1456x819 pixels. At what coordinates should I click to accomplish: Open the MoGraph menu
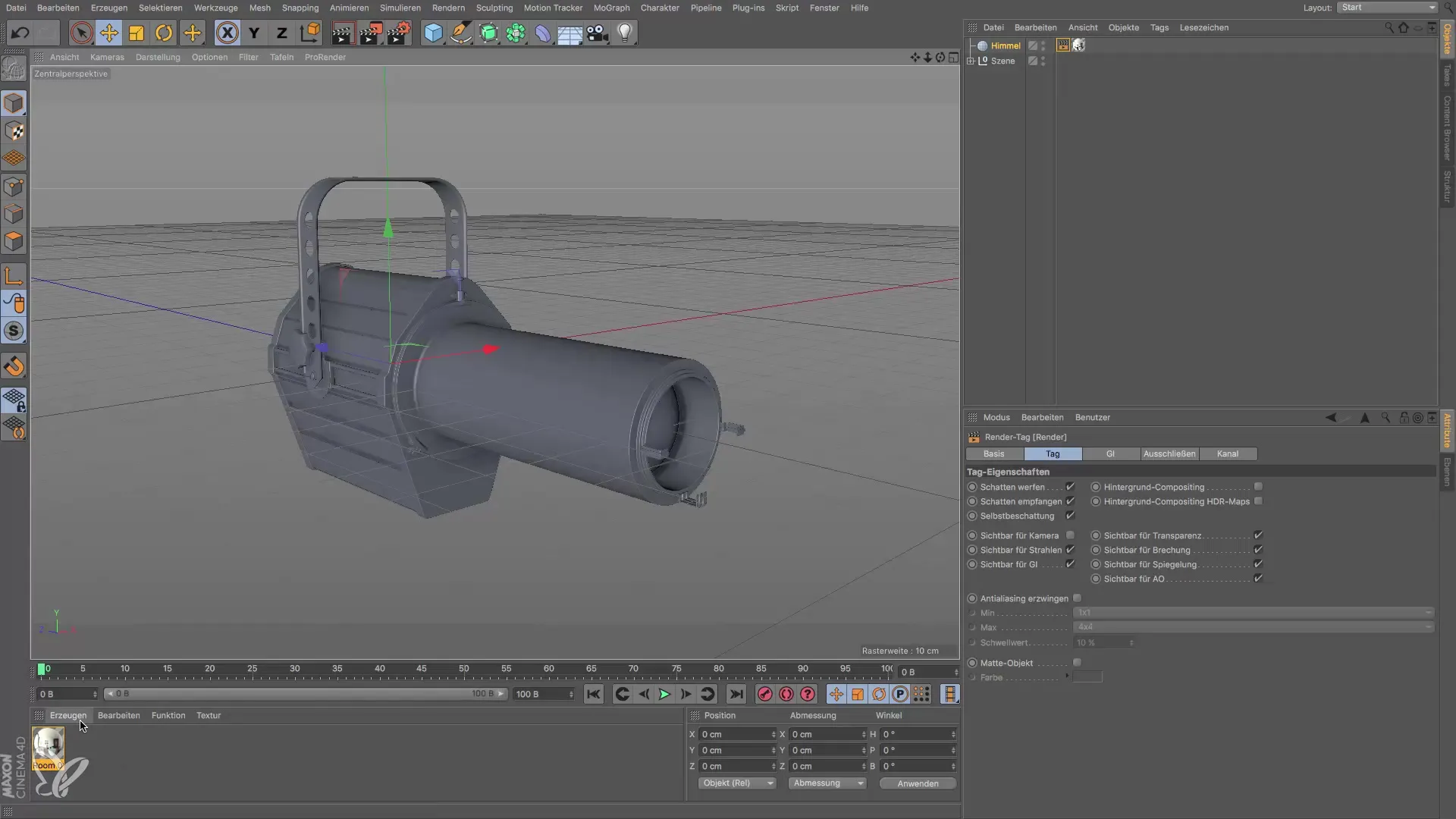[x=611, y=8]
